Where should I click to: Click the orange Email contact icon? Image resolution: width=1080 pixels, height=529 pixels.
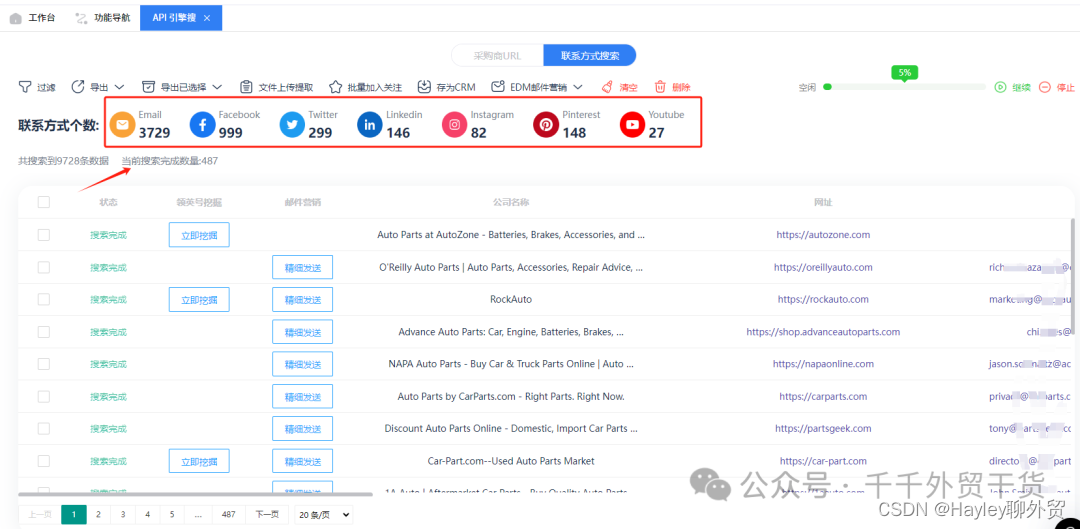point(122,125)
